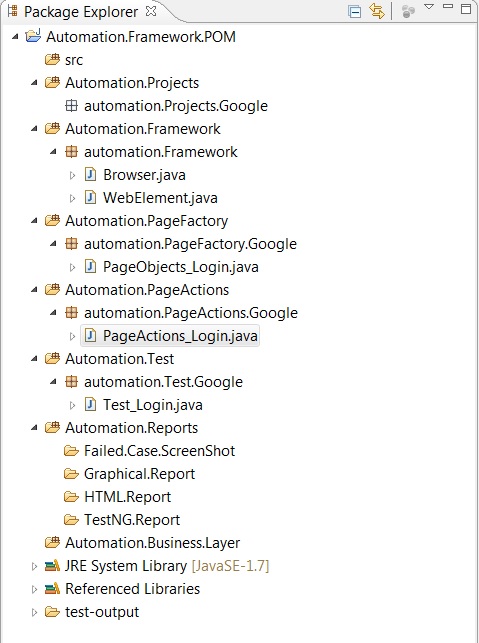Expand the JRE System Library node
Viewport: 479px width, 643px height.
click(x=34, y=566)
